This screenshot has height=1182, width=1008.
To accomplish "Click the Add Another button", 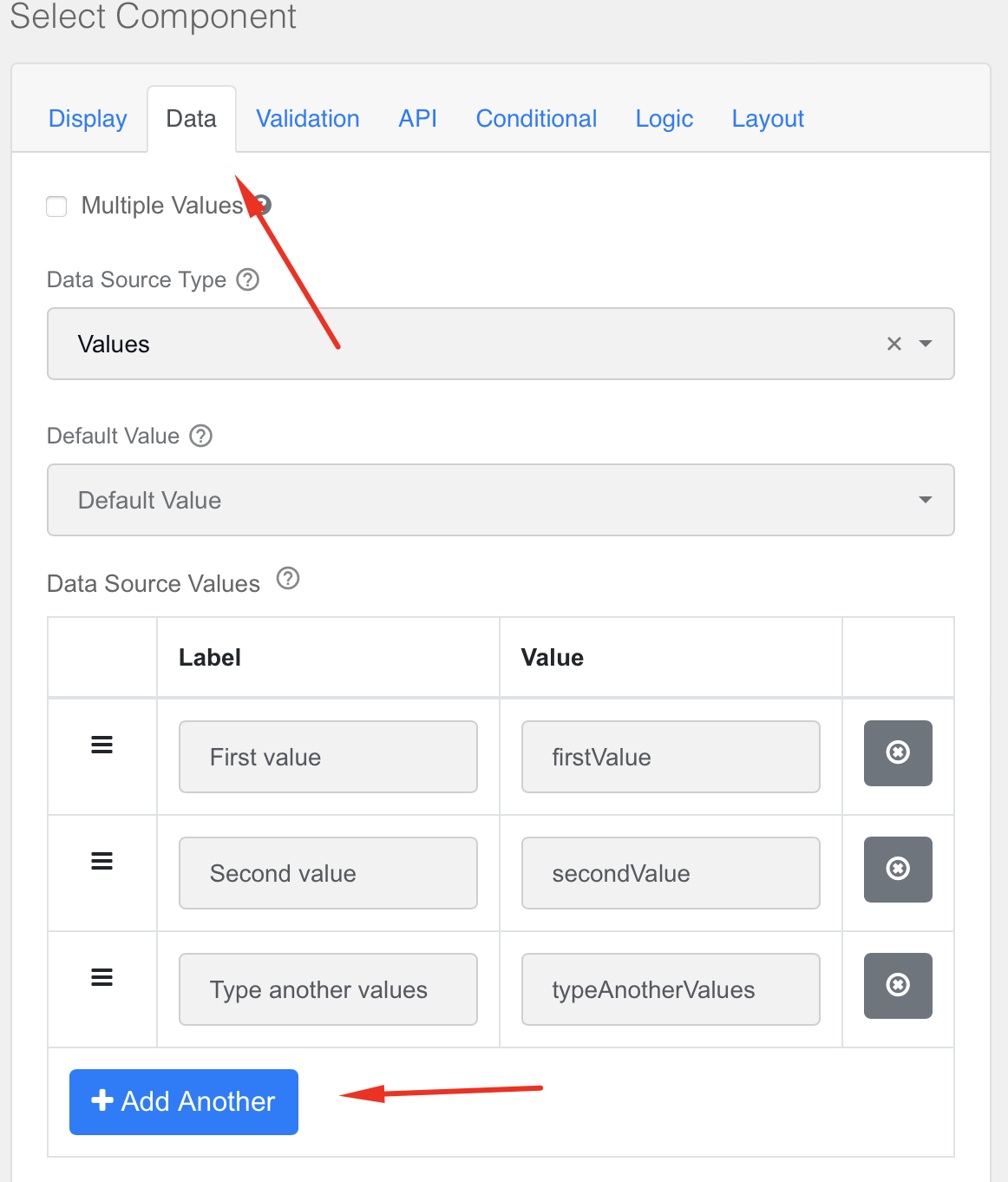I will click(x=184, y=1102).
